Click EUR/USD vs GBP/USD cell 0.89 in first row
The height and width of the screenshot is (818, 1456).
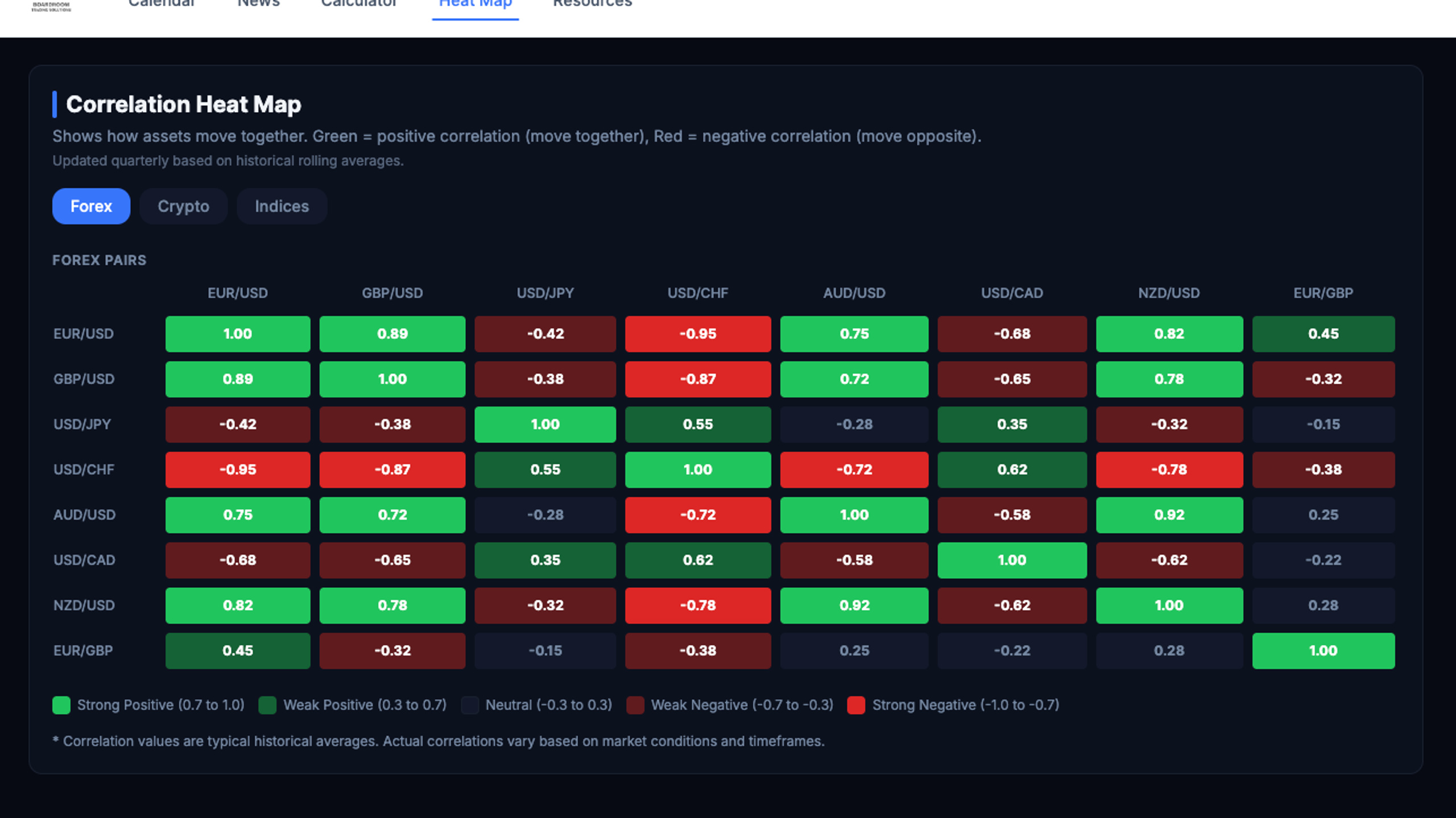pos(392,334)
